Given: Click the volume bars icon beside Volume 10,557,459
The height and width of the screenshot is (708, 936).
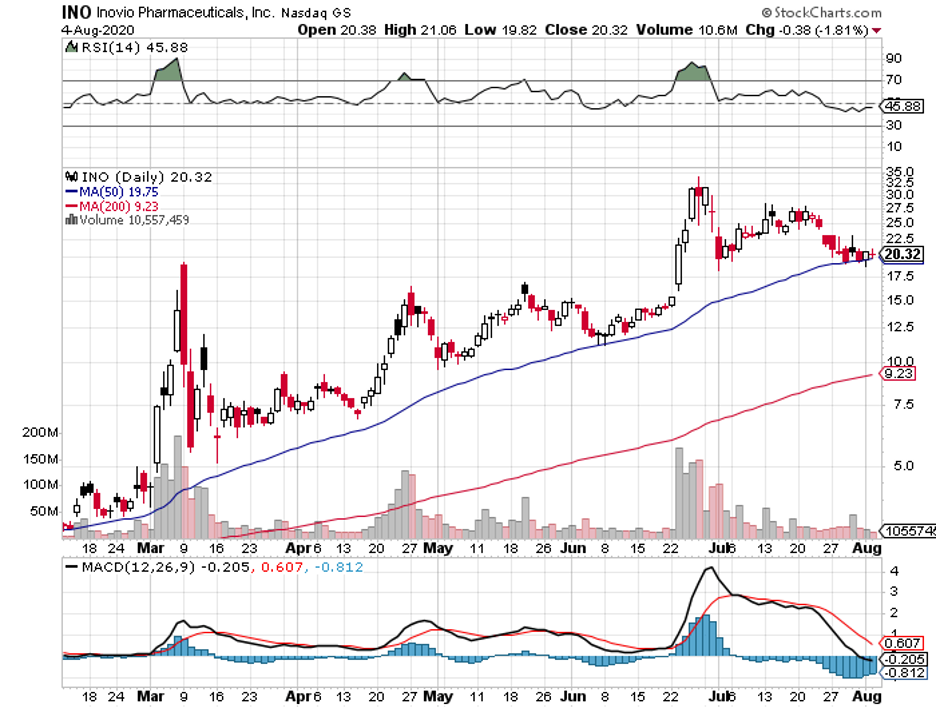Looking at the screenshot, I should tap(71, 220).
